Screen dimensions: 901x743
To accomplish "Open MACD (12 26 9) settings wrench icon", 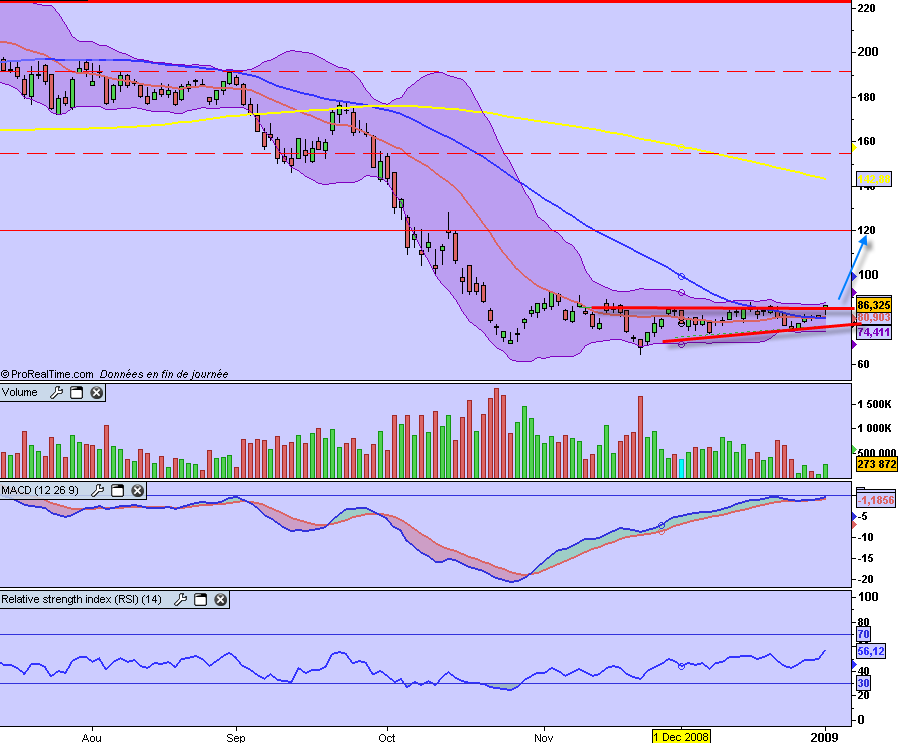I will click(98, 491).
